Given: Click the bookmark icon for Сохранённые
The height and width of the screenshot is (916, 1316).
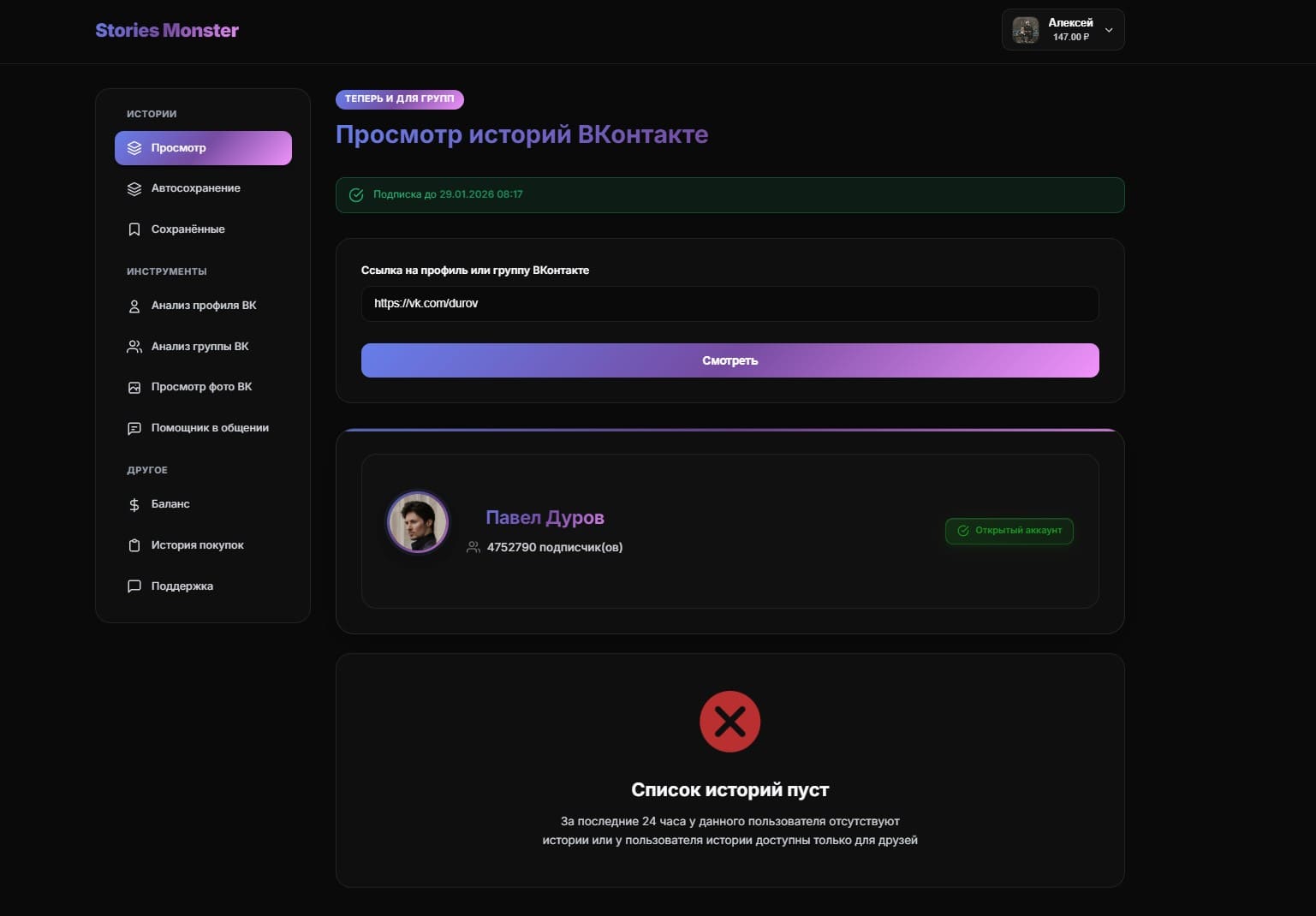Looking at the screenshot, I should click(134, 229).
